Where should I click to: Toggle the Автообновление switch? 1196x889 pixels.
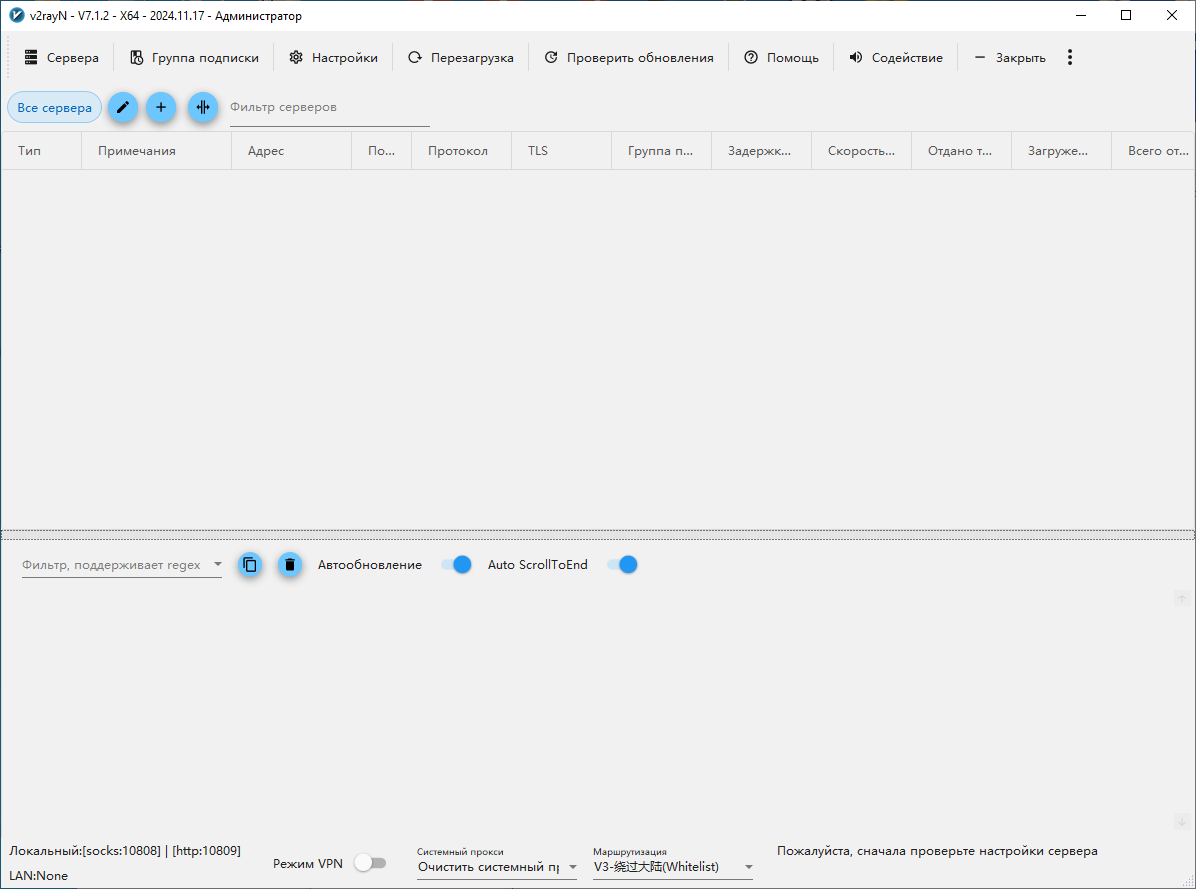(x=456, y=565)
